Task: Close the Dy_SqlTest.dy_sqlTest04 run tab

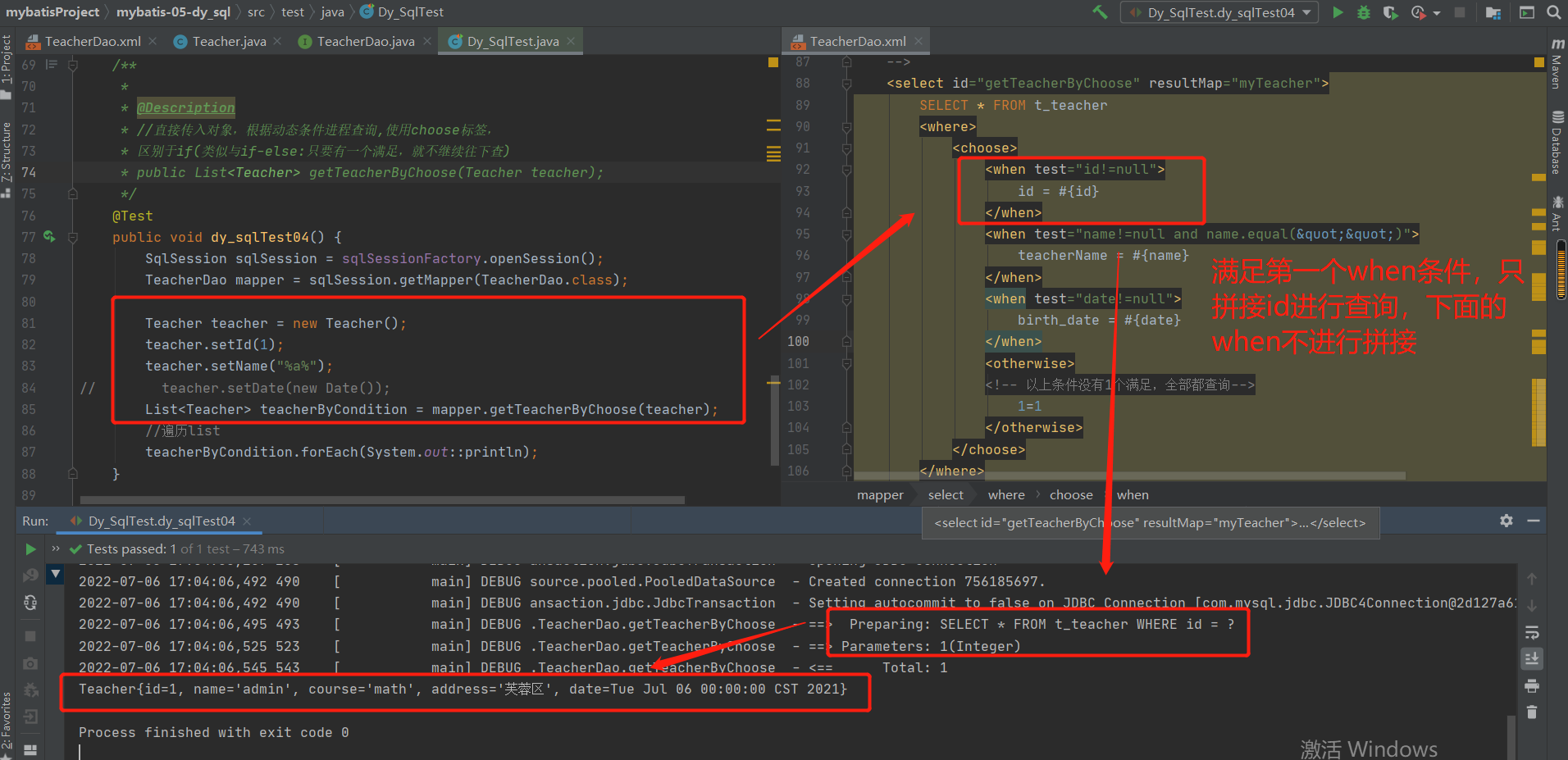Action: (247, 521)
